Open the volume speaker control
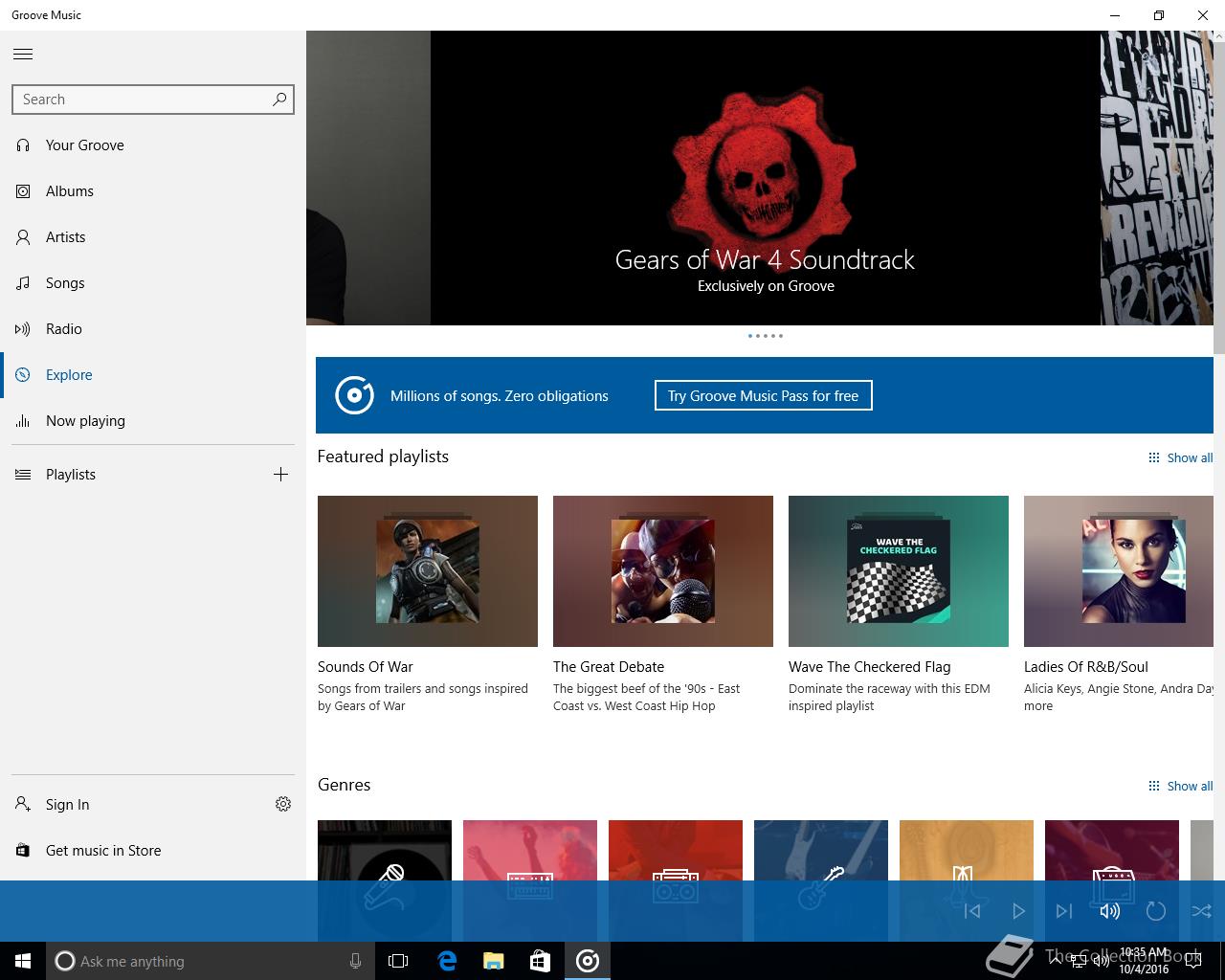1225x980 pixels. pos(1110,911)
